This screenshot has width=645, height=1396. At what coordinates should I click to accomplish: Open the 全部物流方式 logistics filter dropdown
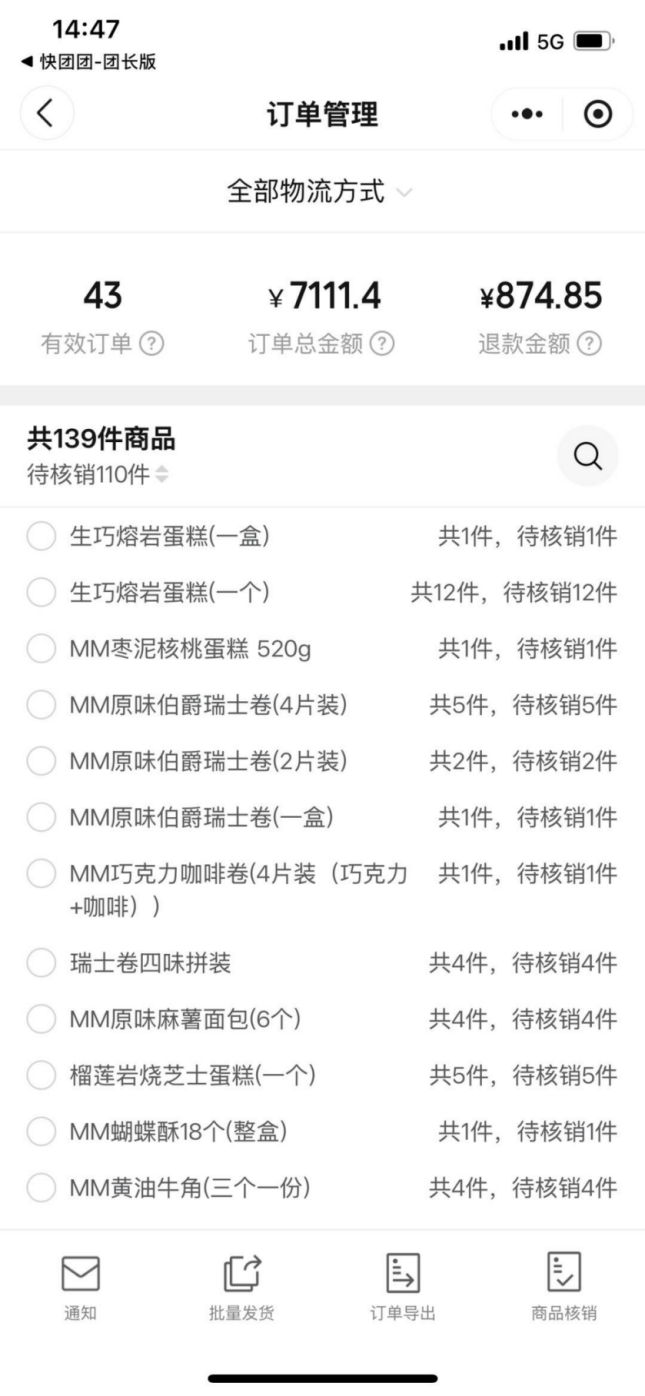click(x=322, y=191)
